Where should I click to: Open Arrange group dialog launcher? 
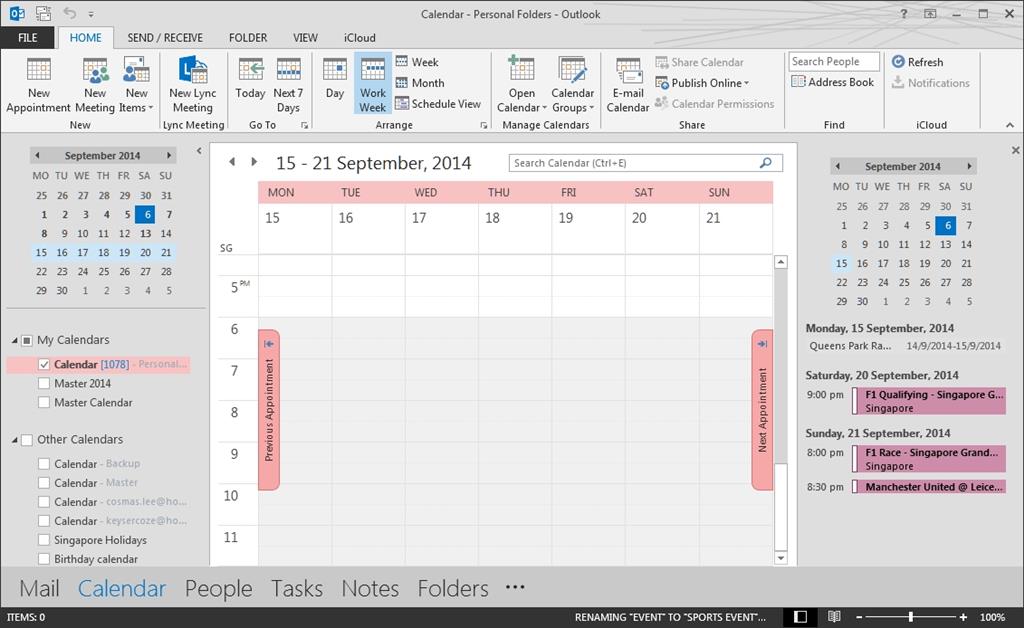pos(483,125)
